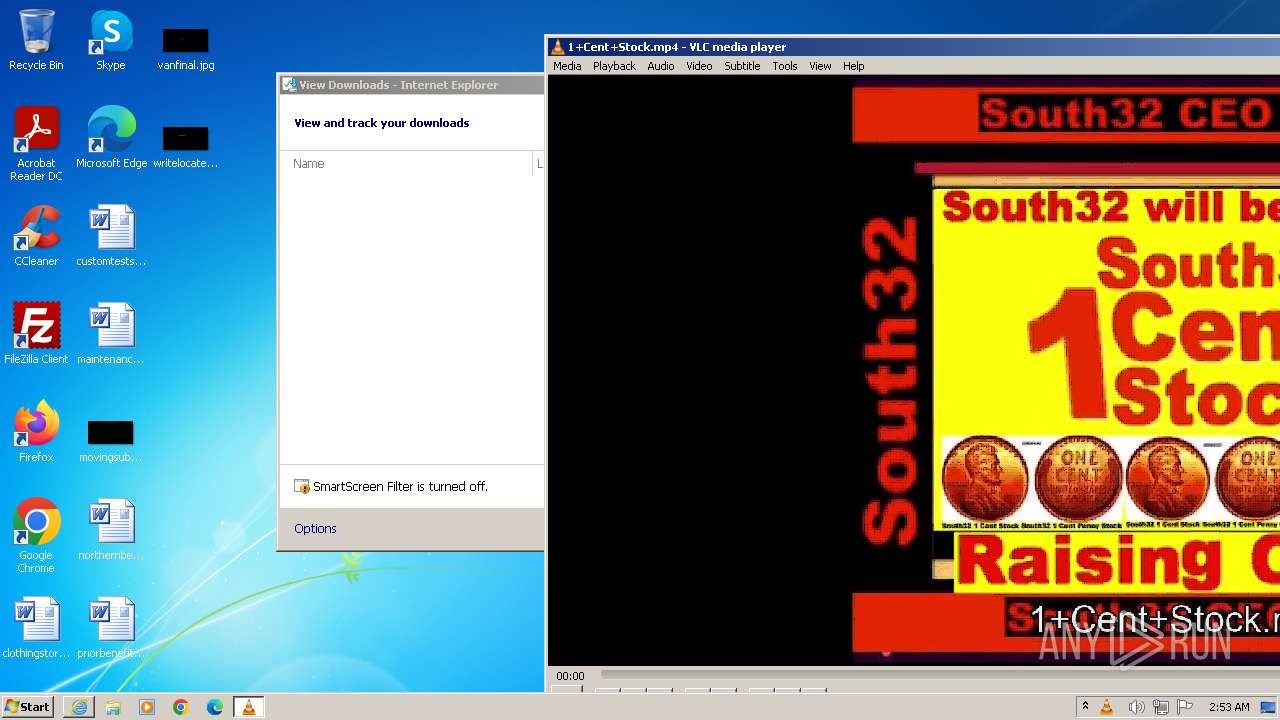Click Options link in View Downloads
Viewport: 1280px width, 720px height.
pos(315,529)
